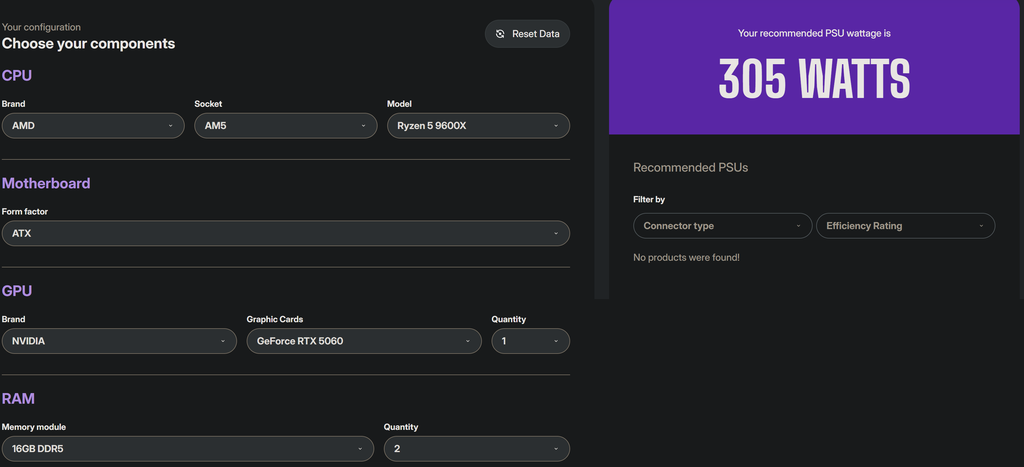The image size is (1024, 467).
Task: Click the circular reset icon beside Reset Data
Action: coord(501,34)
